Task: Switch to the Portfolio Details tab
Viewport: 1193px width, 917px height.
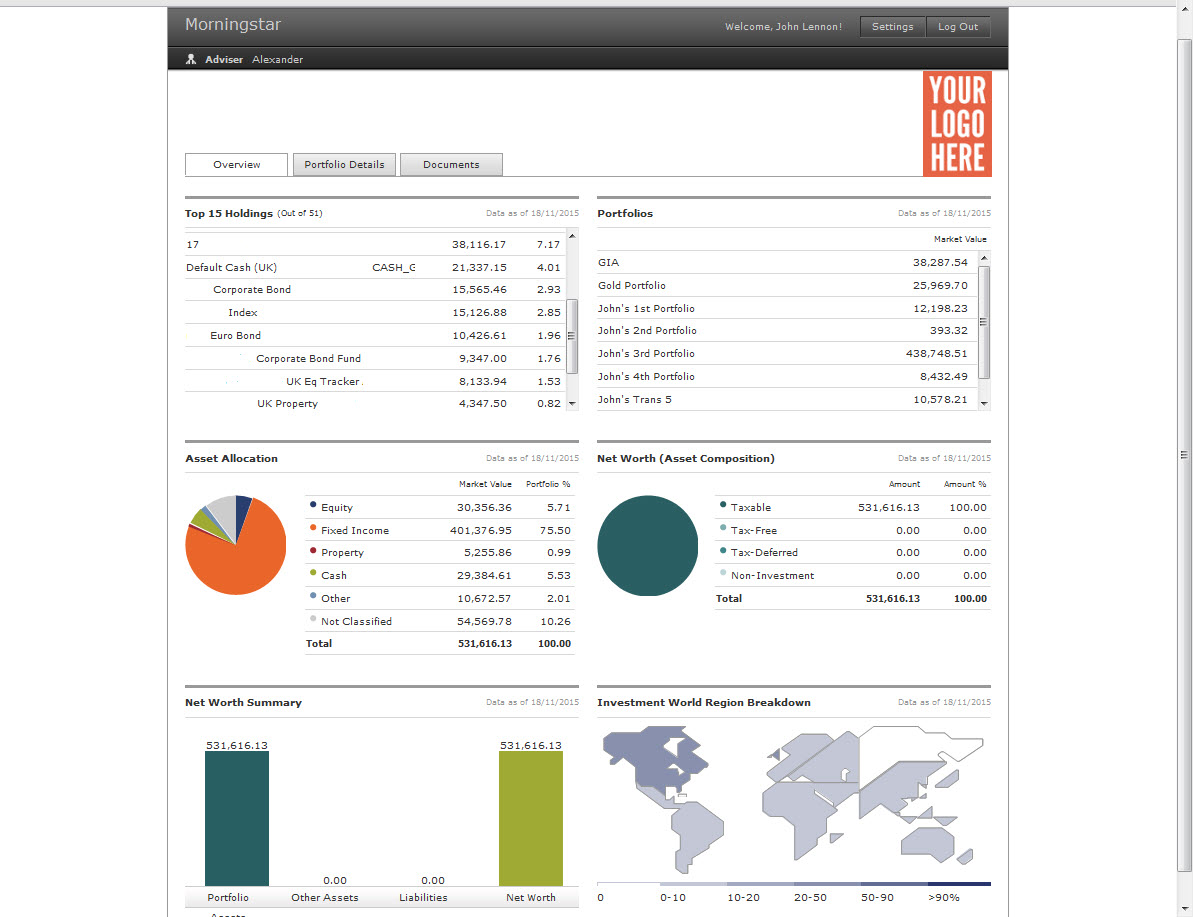Action: (344, 165)
